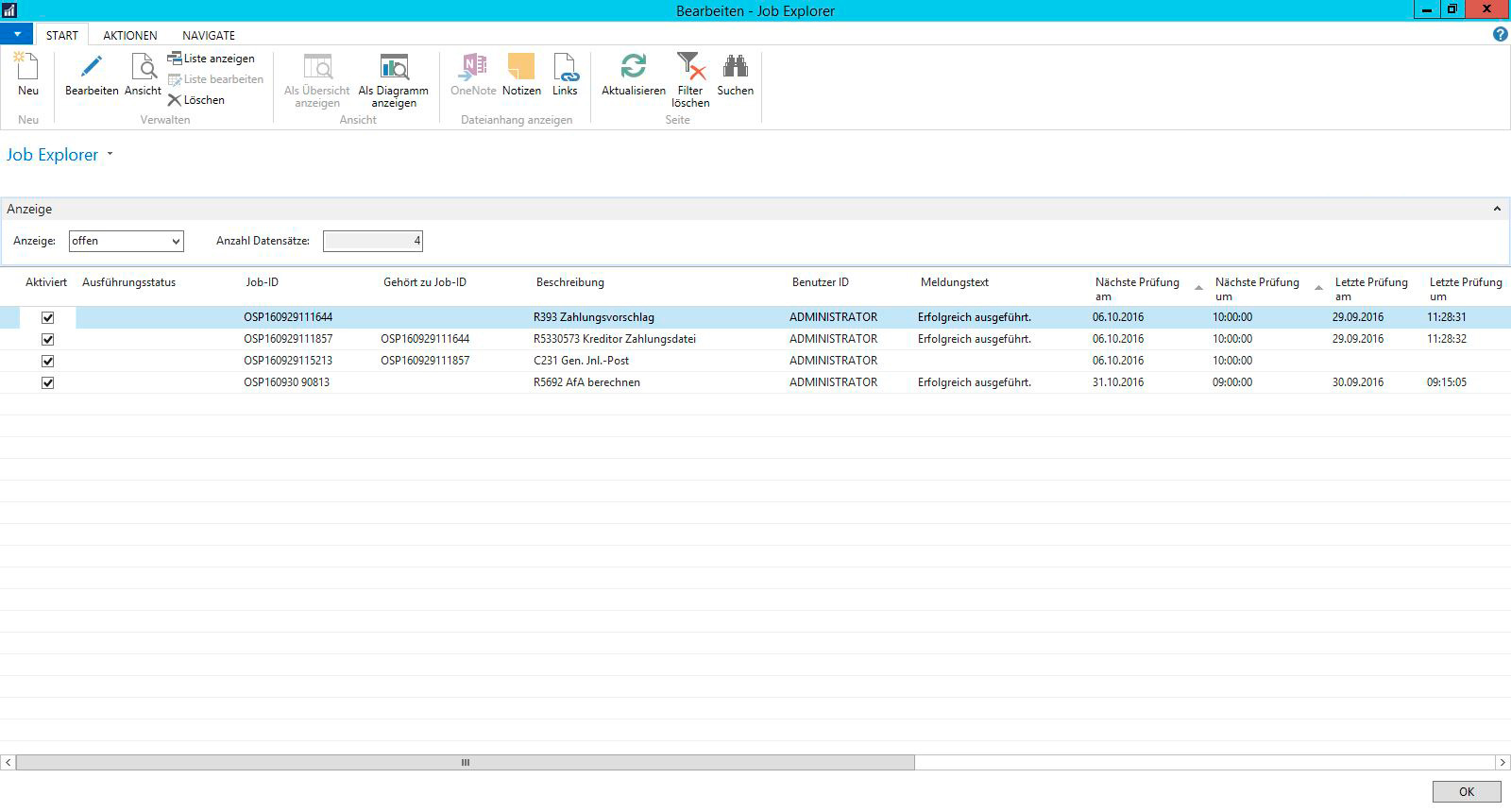Clear filters with Filter löschen icon

[690, 68]
